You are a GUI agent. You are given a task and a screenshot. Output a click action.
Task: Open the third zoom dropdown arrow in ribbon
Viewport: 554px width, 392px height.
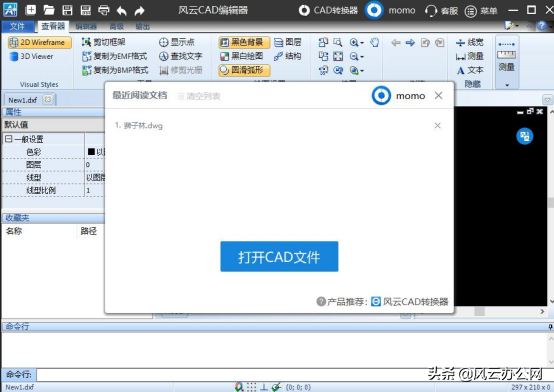(x=362, y=71)
